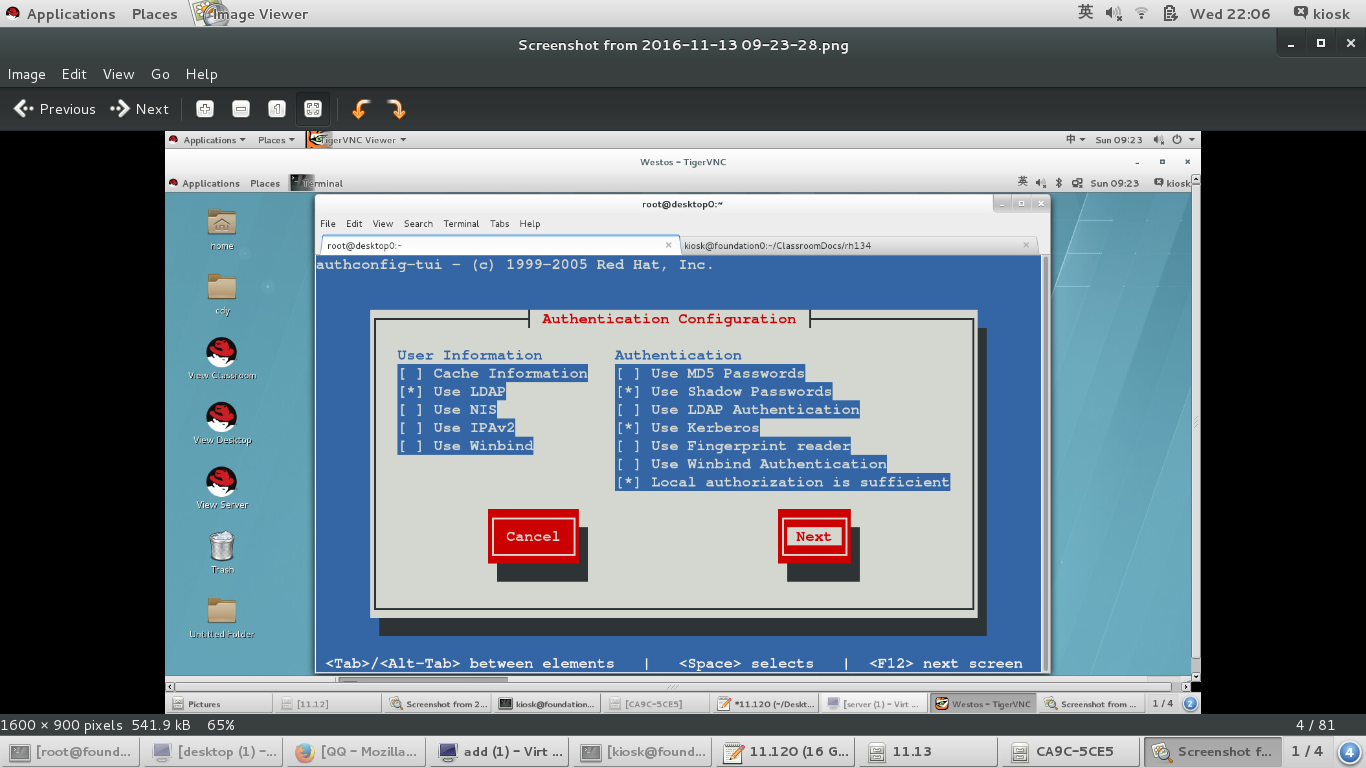The image size is (1366, 768).
Task: Toggle the Use Shadow Passwords checkbox
Action: (x=628, y=391)
